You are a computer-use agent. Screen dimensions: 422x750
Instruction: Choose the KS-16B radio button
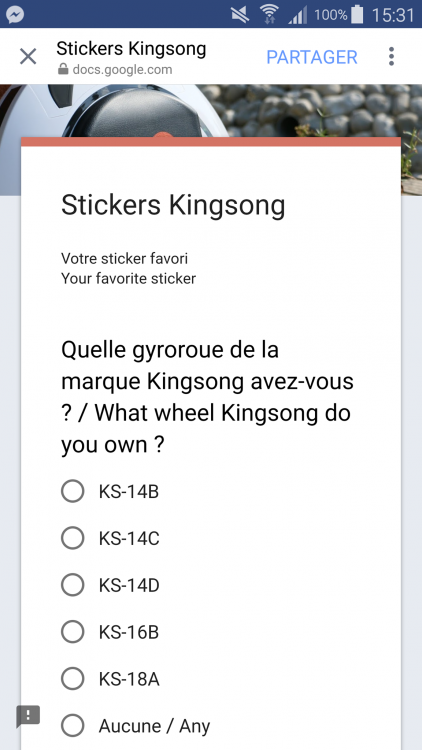click(x=73, y=632)
